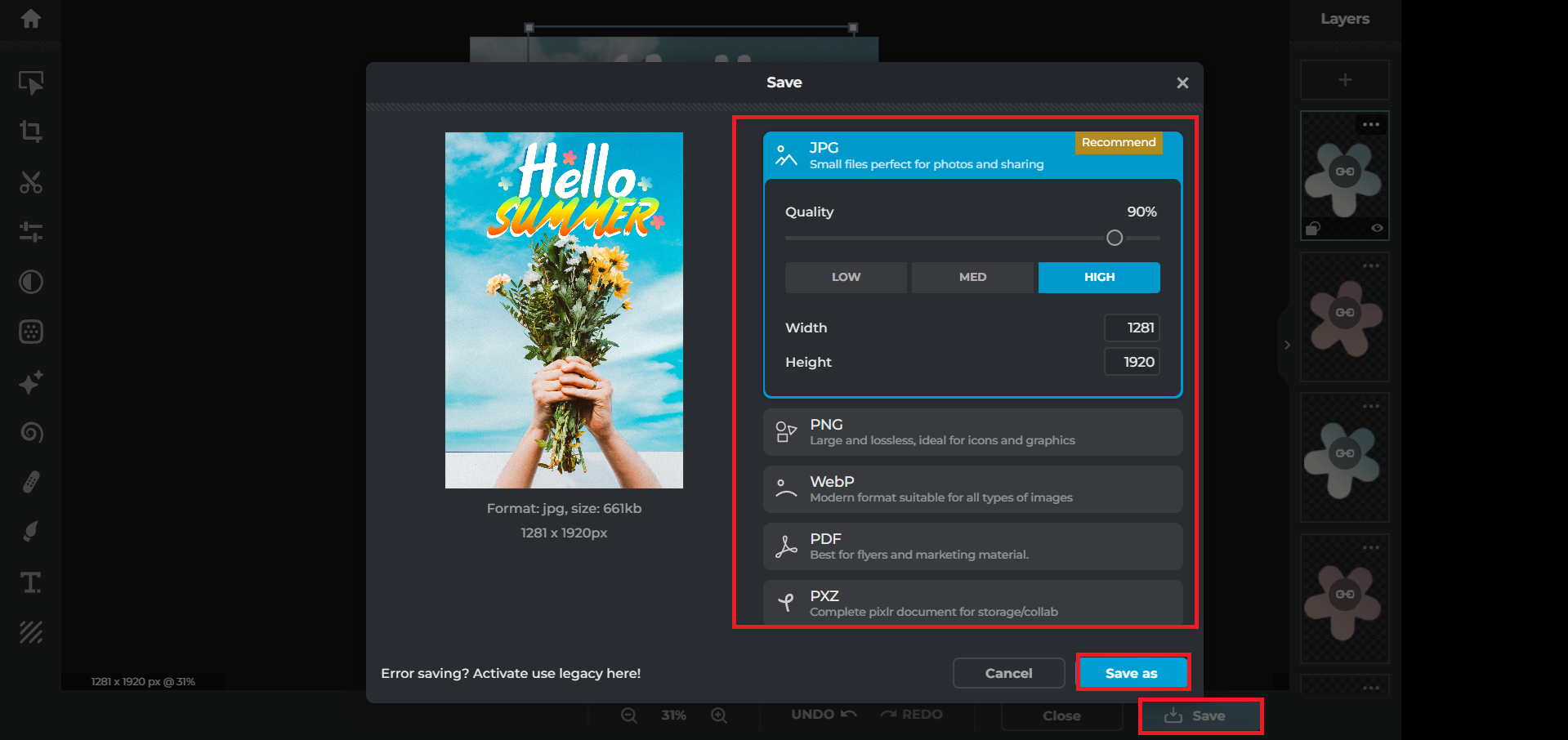Viewport: 1568px width, 740px height.
Task: Choose the WebP format option
Action: point(972,489)
